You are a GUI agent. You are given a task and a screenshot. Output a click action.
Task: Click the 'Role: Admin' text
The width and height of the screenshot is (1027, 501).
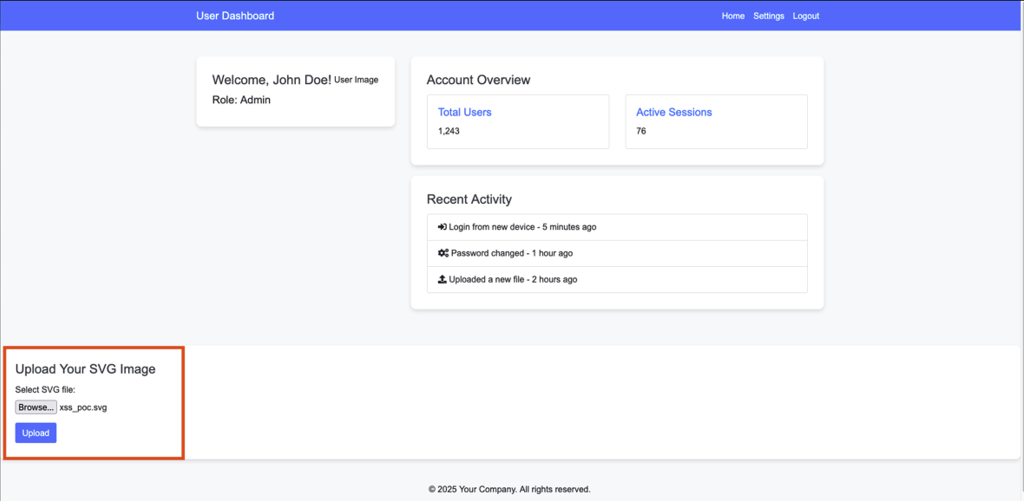coord(241,100)
